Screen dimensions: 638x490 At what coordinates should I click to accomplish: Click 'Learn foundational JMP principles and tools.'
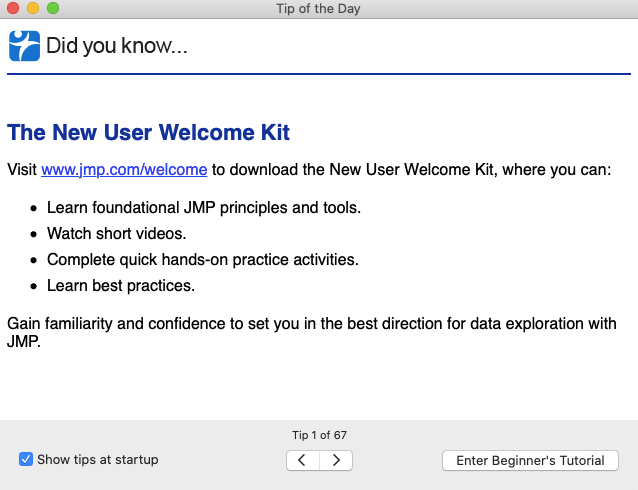[x=204, y=208]
